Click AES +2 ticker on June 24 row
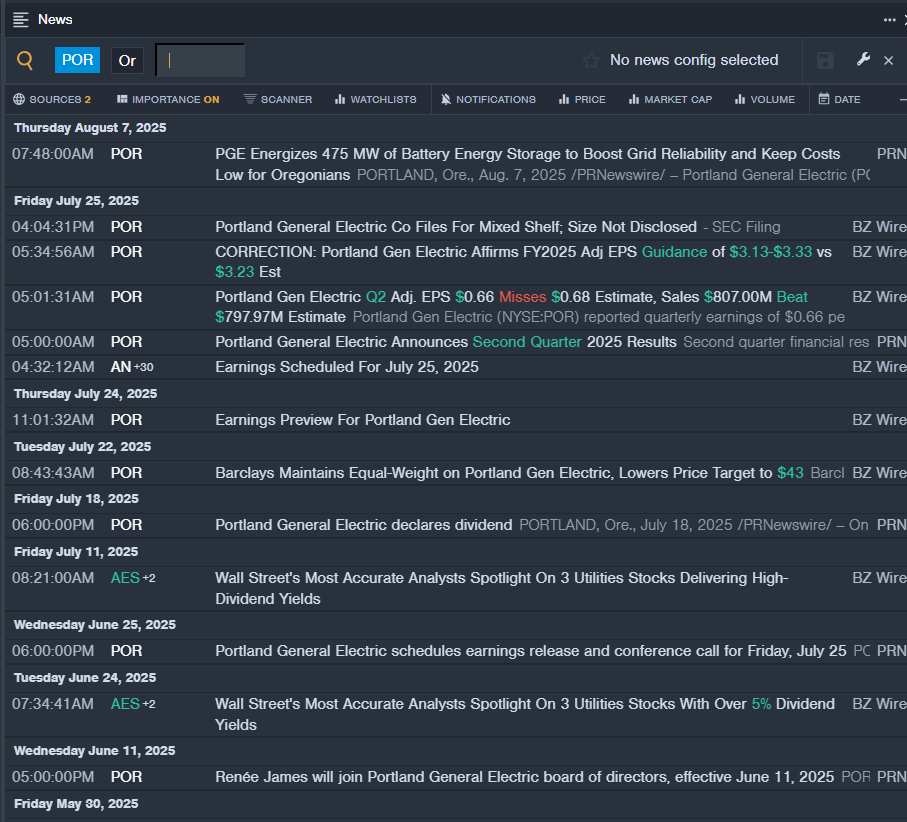 coord(133,704)
